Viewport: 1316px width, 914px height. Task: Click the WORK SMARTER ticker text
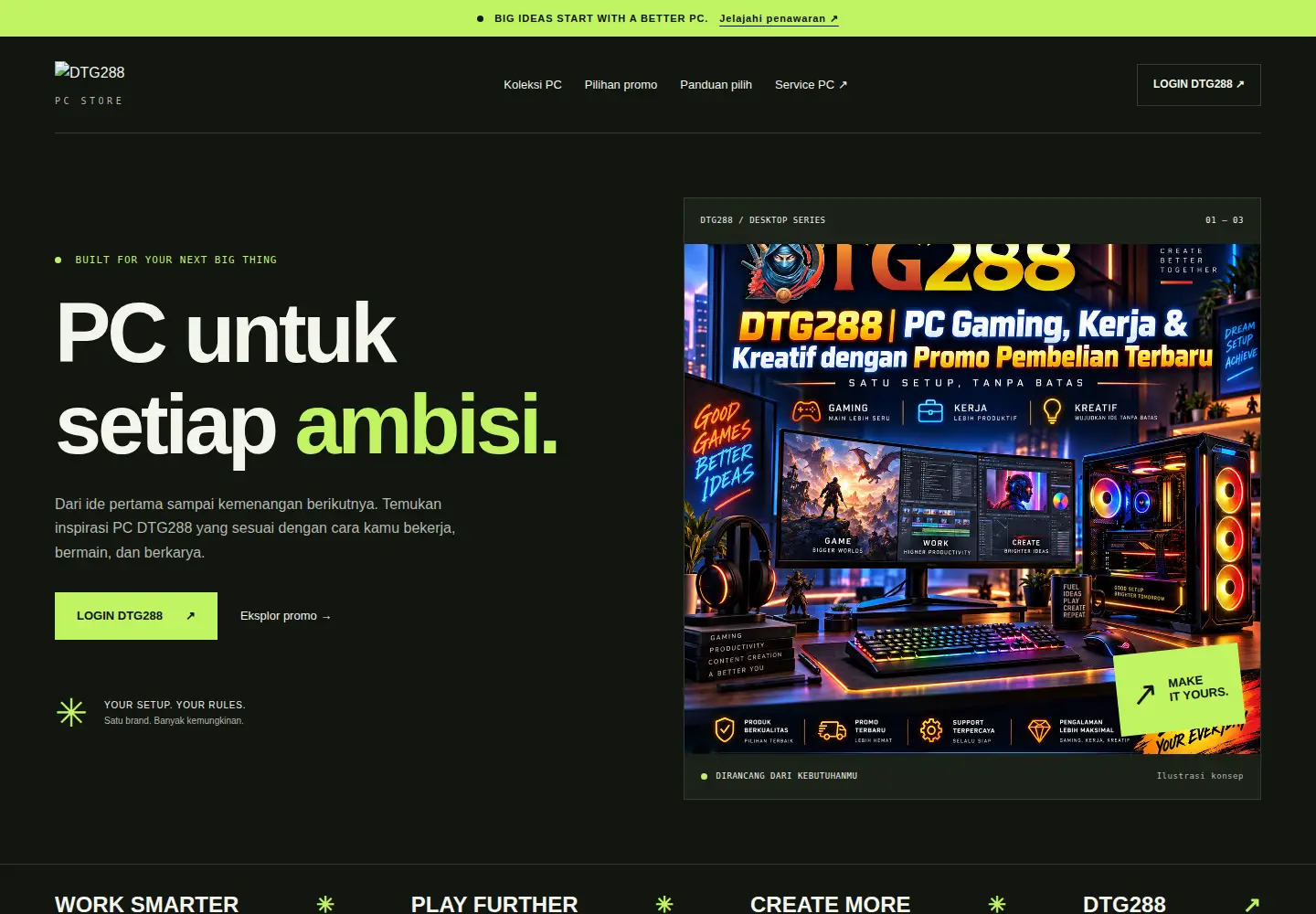[146, 904]
